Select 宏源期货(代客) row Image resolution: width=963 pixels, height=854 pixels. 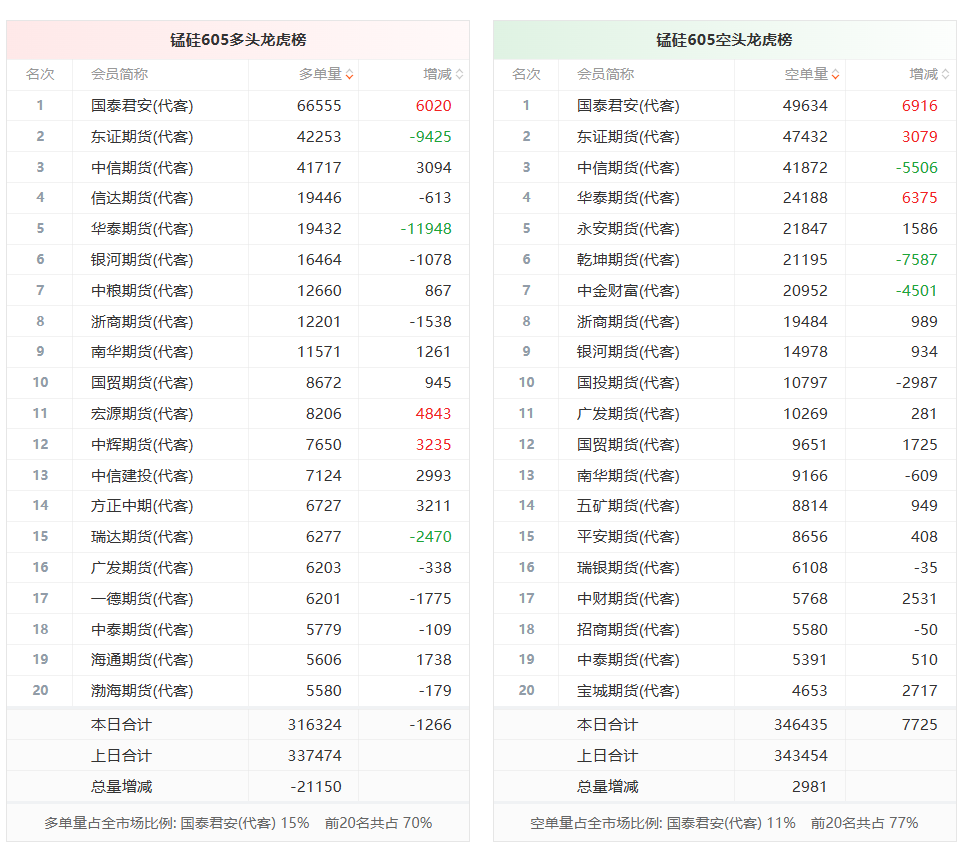click(238, 414)
